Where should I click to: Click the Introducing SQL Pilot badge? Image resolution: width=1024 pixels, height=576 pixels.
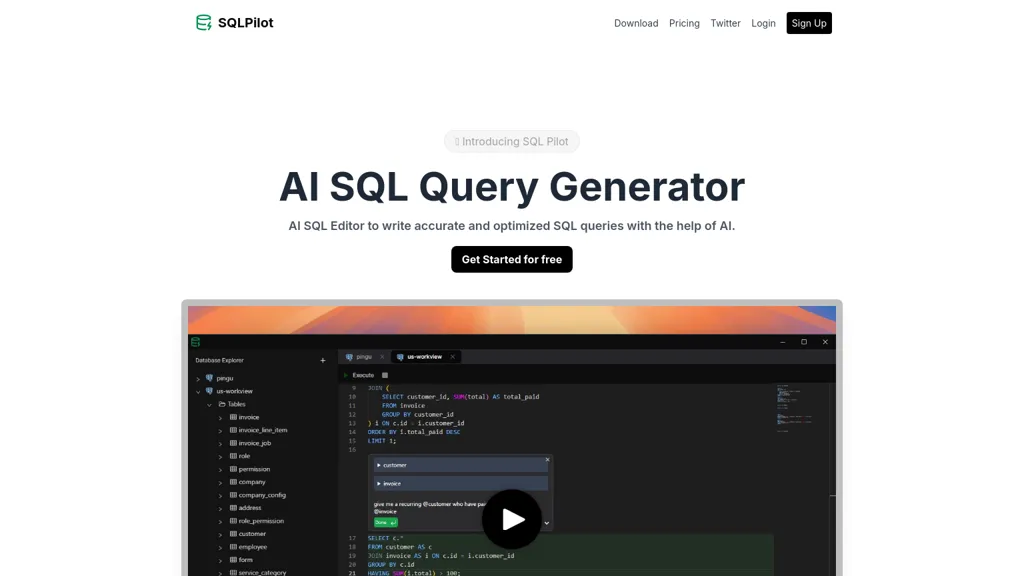click(x=511, y=142)
